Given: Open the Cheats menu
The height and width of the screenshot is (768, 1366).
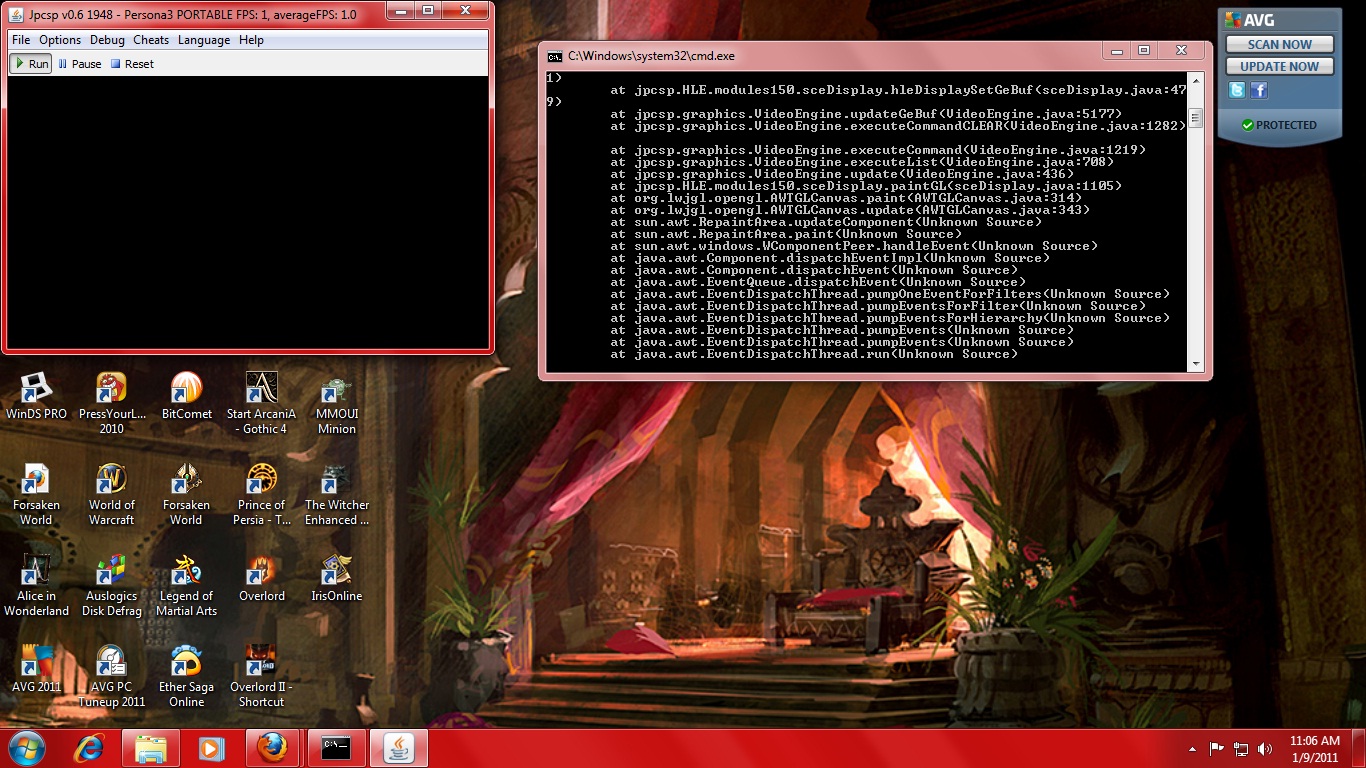Looking at the screenshot, I should pos(151,40).
